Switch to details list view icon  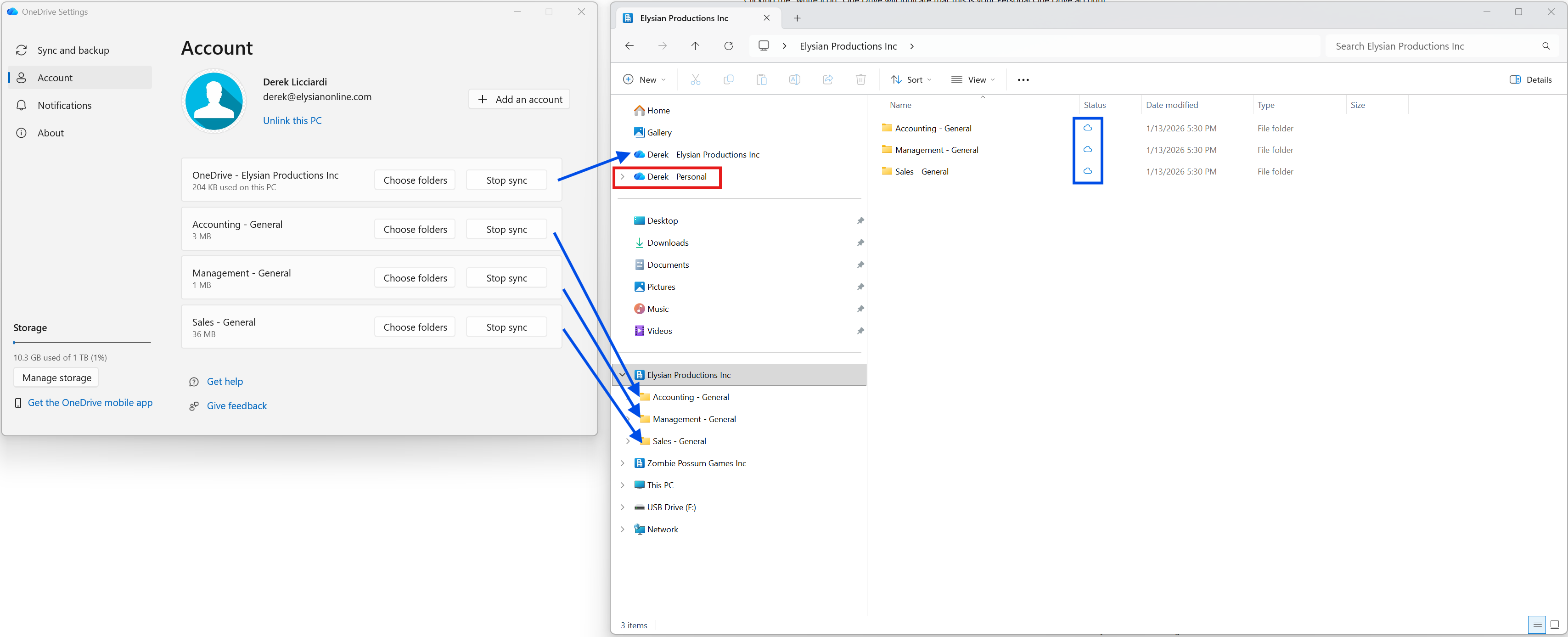pos(1536,624)
